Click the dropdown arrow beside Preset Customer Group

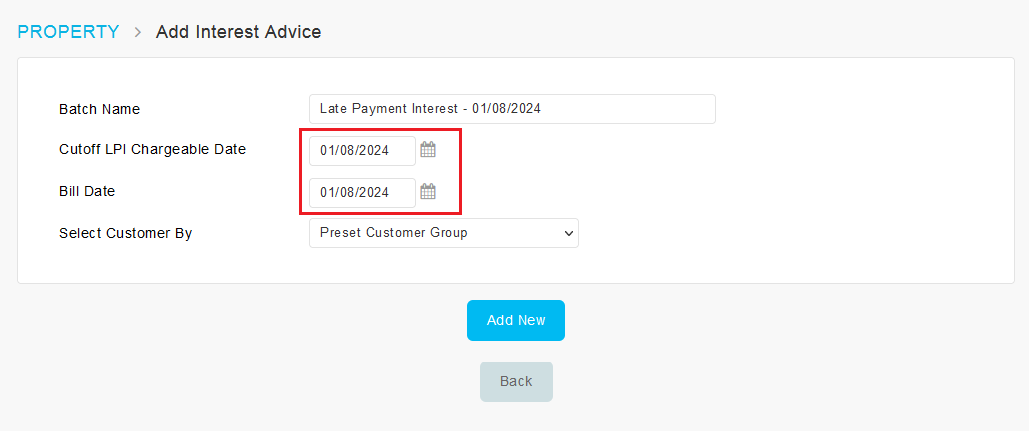pos(569,233)
